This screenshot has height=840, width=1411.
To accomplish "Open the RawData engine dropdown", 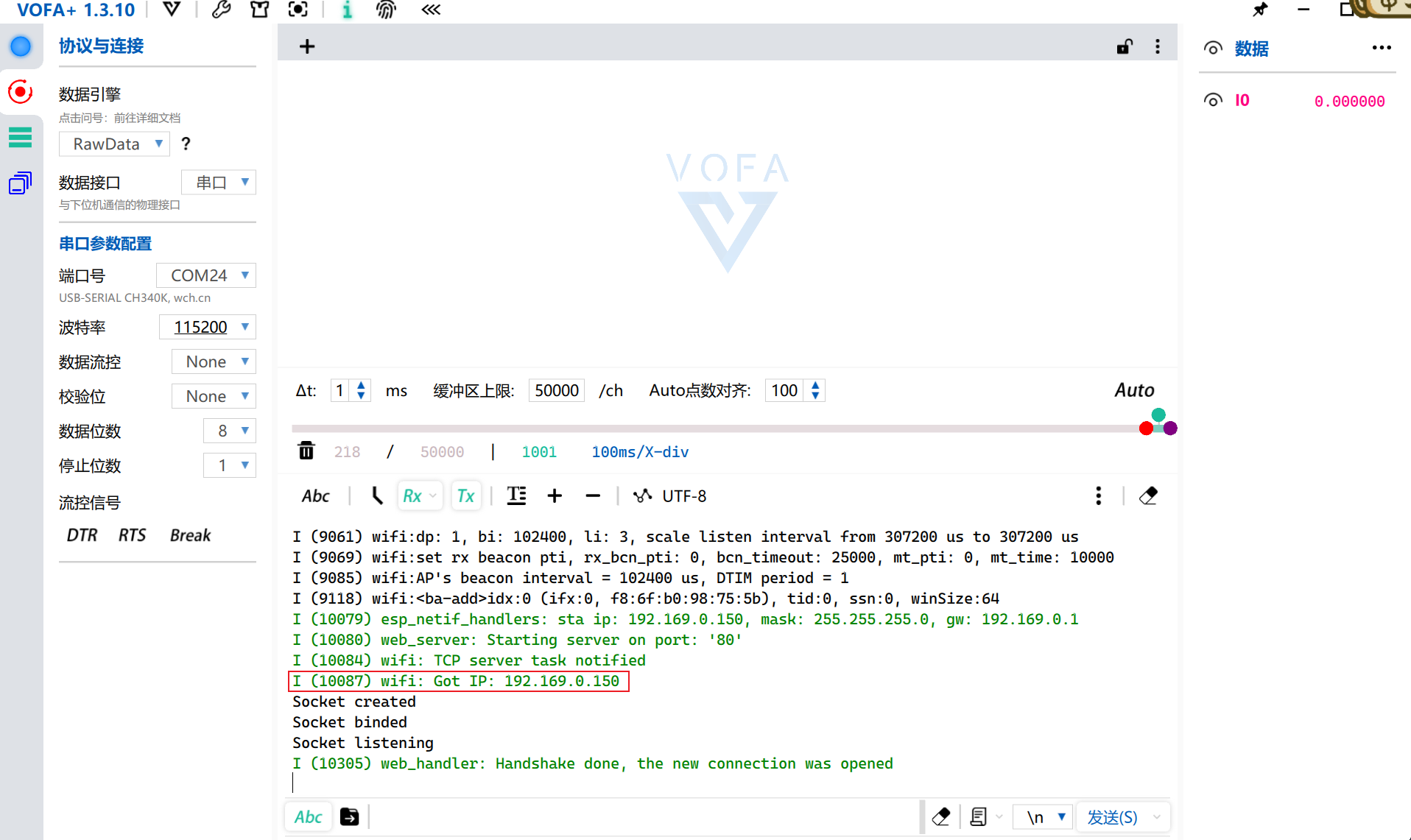I will [x=114, y=144].
